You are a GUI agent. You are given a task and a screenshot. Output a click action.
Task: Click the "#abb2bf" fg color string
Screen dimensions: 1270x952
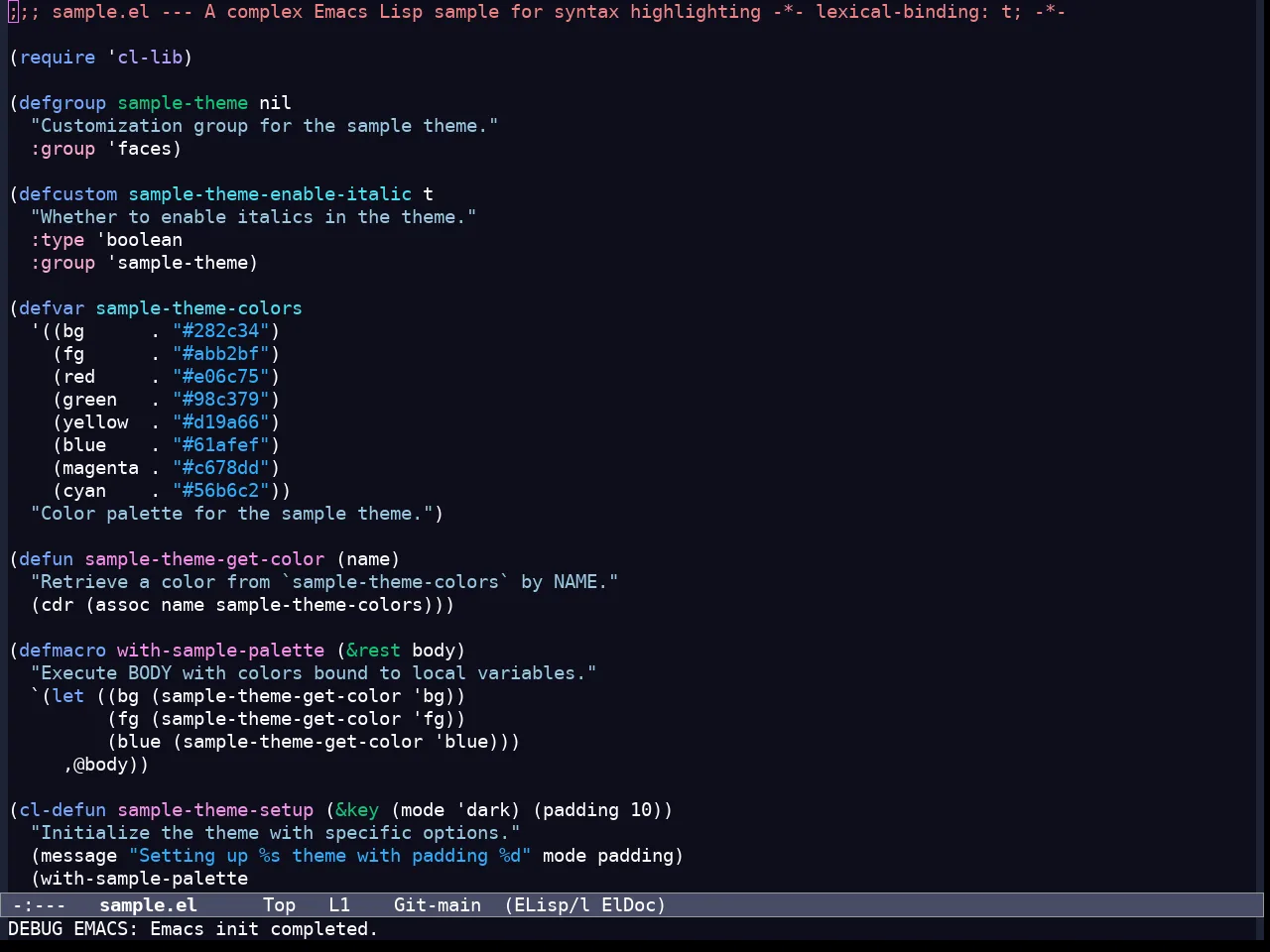tap(221, 353)
